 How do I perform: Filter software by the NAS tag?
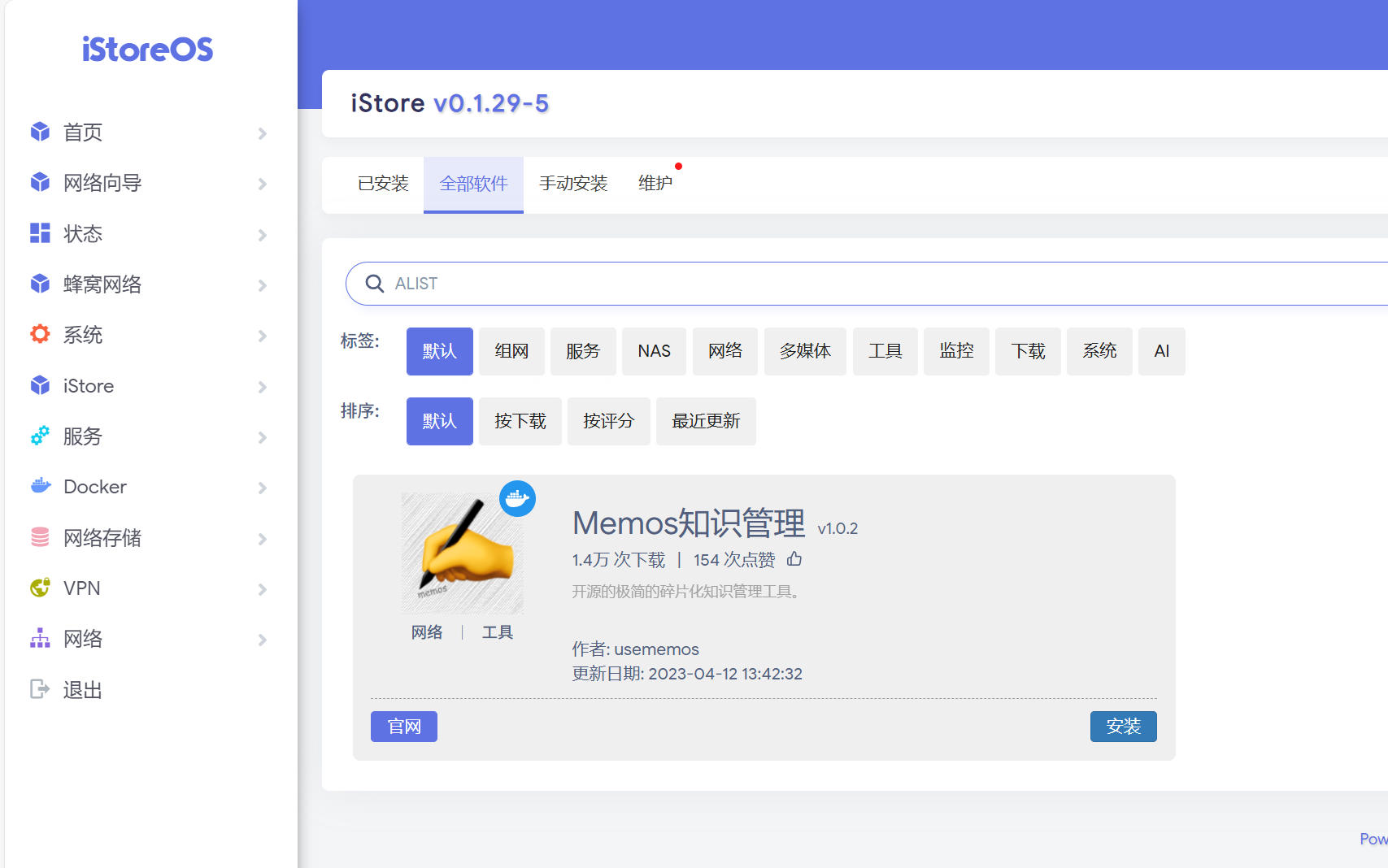tap(654, 351)
